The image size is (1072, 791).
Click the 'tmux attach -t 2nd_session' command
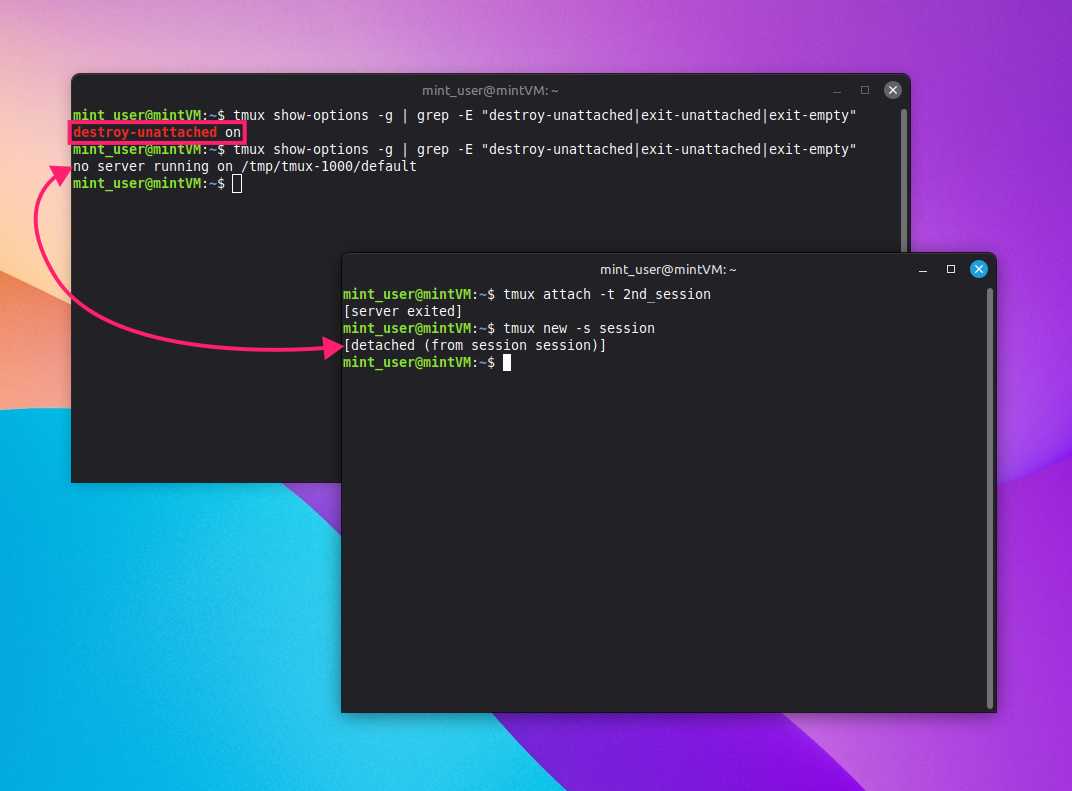[607, 295]
